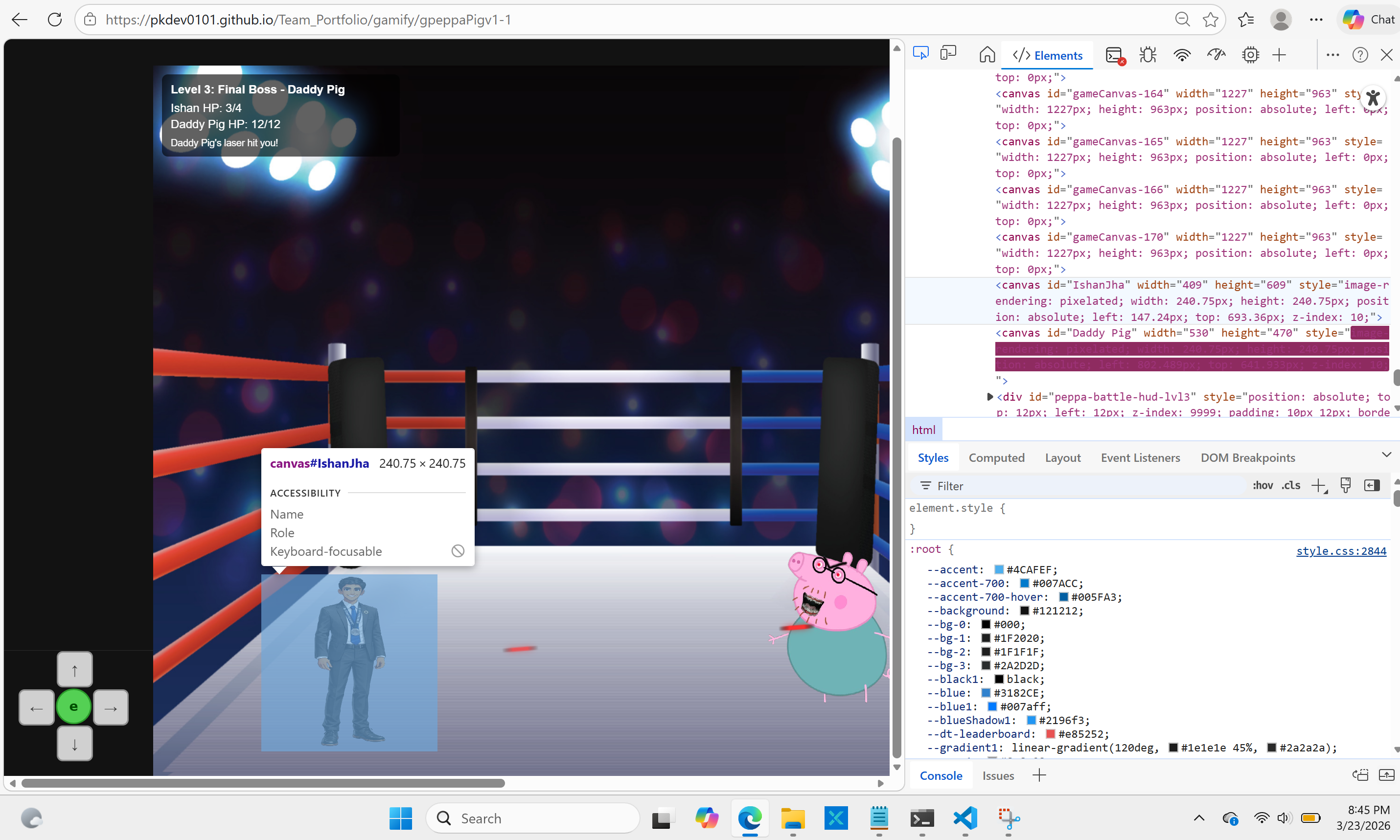
Task: Click the accessibility figure overlay icon
Action: coord(1372,97)
